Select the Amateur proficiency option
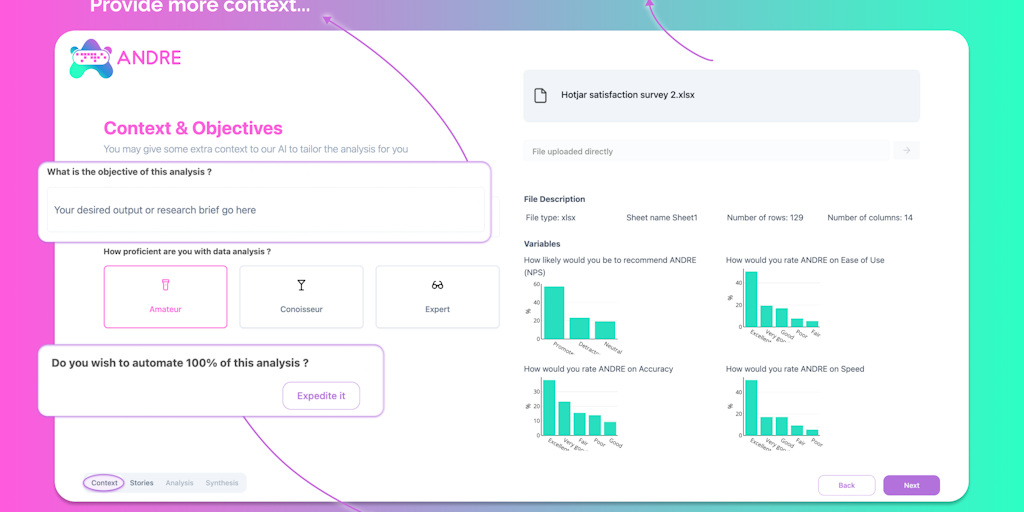The image size is (1024, 512). point(165,296)
